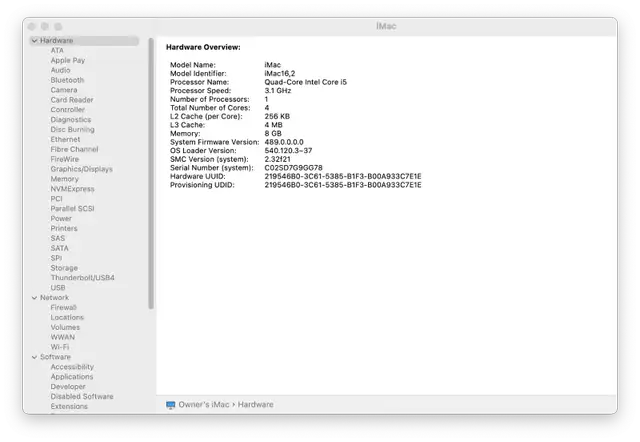Viewport: 640px width, 442px height.
Task: Select Thunderbolt/USB4 in the sidebar
Action: click(82, 278)
